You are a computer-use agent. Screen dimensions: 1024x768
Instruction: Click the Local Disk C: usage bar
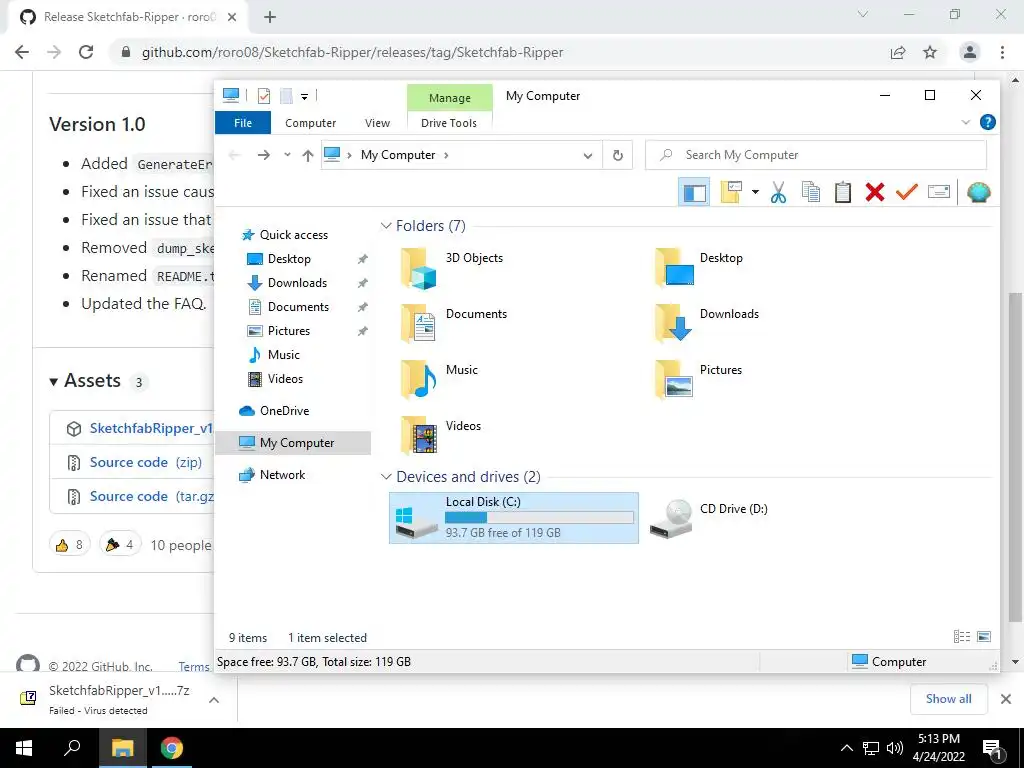click(x=539, y=517)
